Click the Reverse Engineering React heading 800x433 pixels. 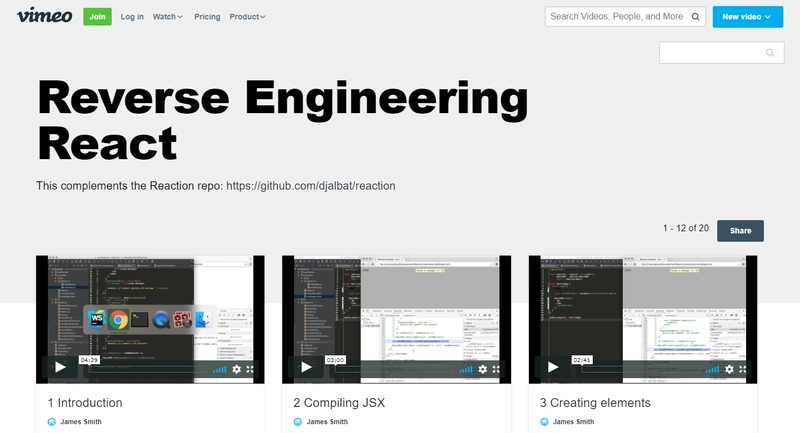pyautogui.click(x=283, y=121)
